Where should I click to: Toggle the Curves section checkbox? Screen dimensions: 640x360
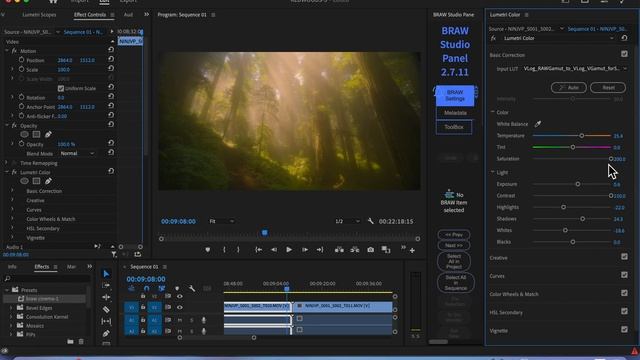coord(624,275)
